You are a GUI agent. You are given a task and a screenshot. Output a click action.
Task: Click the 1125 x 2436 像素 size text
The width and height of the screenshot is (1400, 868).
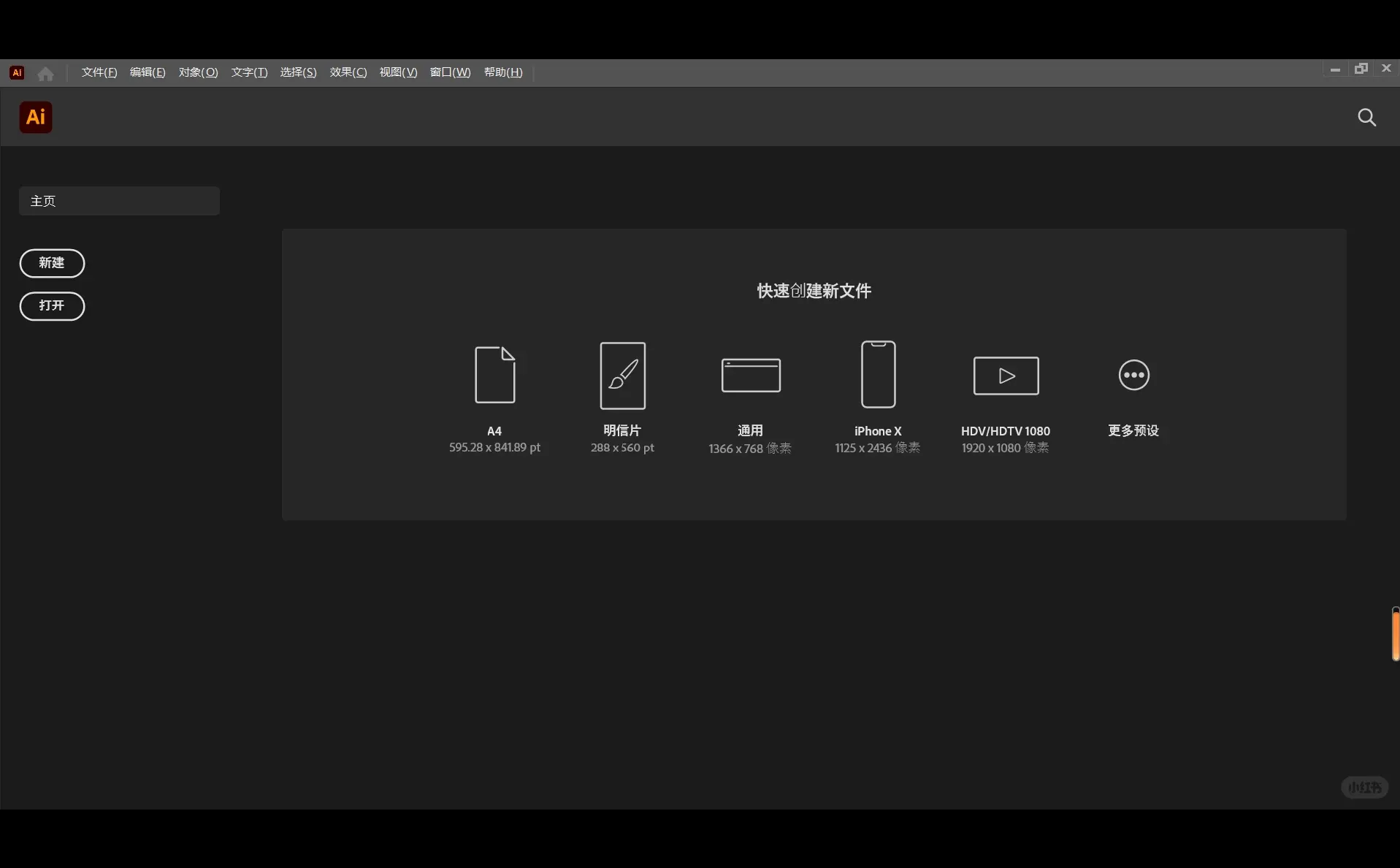878,447
